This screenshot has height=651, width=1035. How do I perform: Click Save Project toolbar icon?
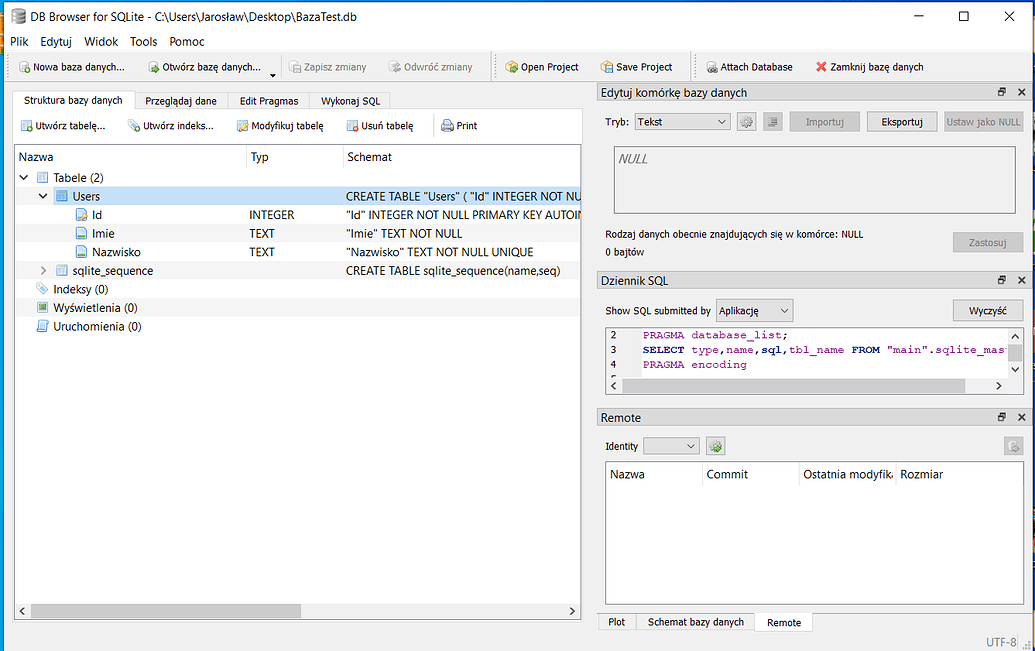pyautogui.click(x=606, y=67)
